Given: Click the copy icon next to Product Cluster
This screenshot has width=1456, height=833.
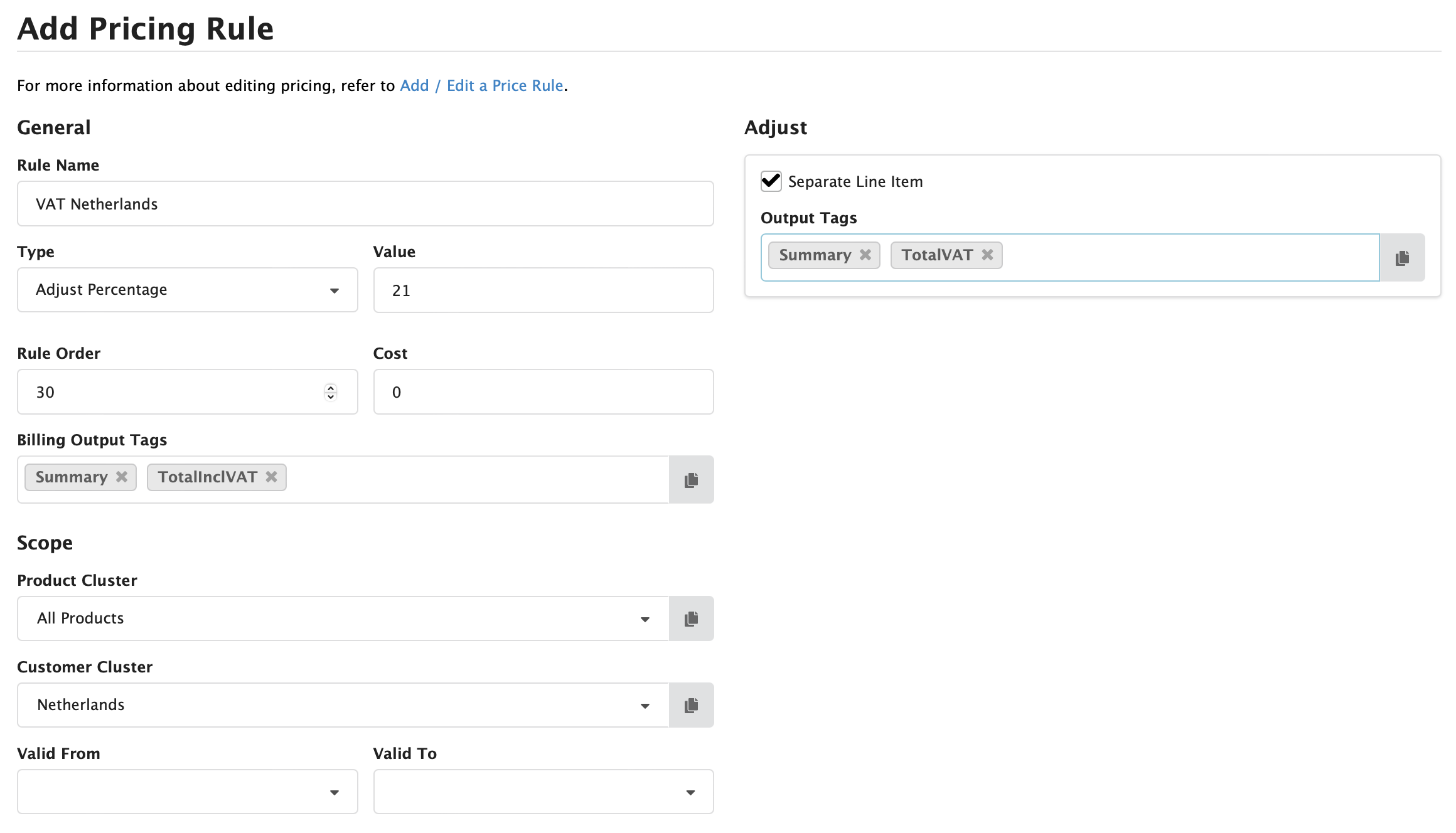Looking at the screenshot, I should click(691, 618).
